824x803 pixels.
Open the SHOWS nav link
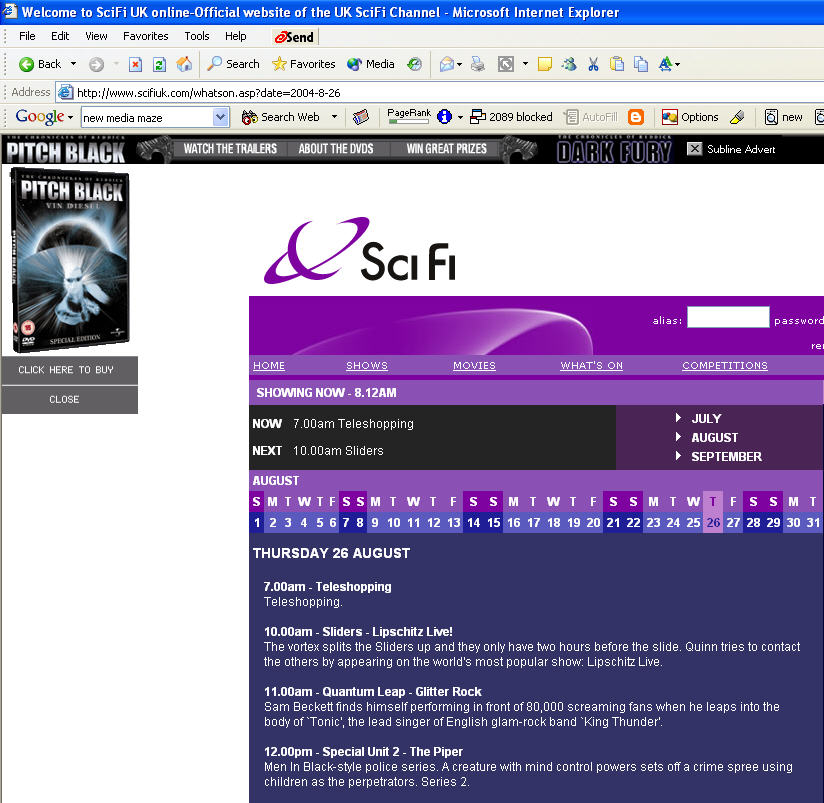tap(367, 365)
